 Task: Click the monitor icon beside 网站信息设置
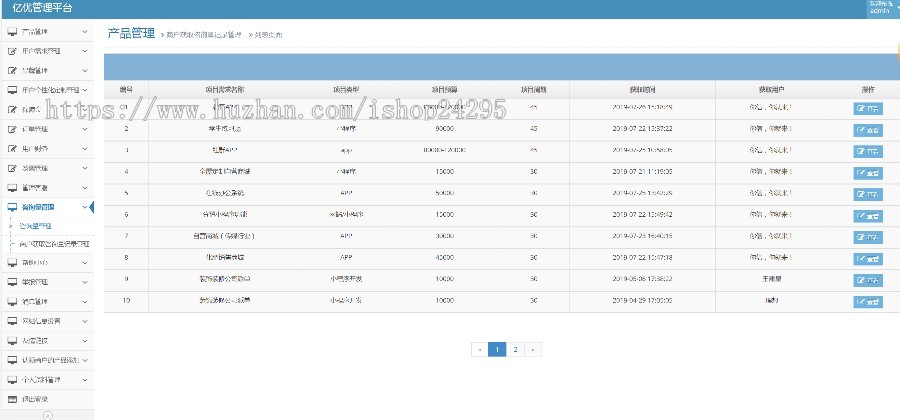click(x=12, y=321)
